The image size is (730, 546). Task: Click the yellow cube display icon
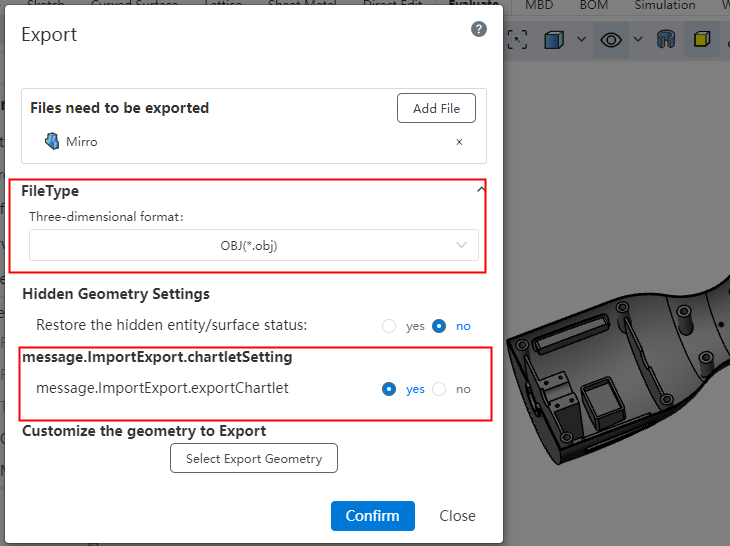pos(703,40)
